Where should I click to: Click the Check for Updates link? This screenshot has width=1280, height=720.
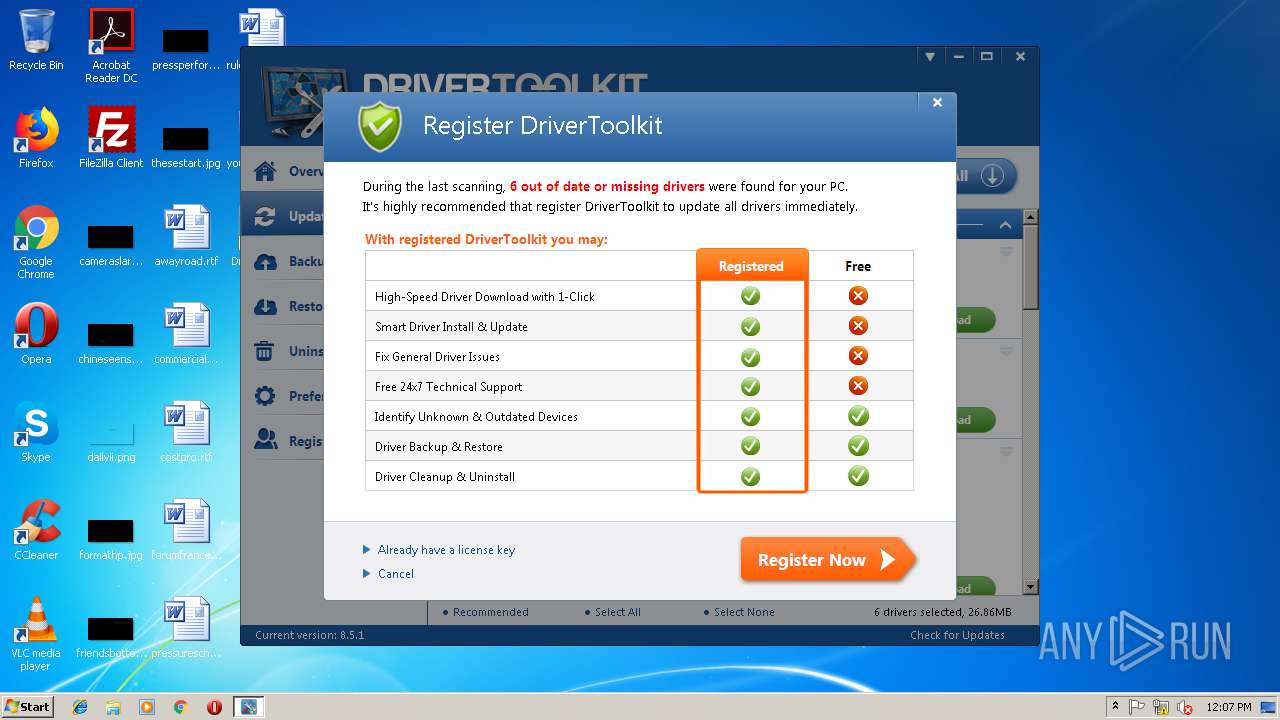[x=957, y=635]
